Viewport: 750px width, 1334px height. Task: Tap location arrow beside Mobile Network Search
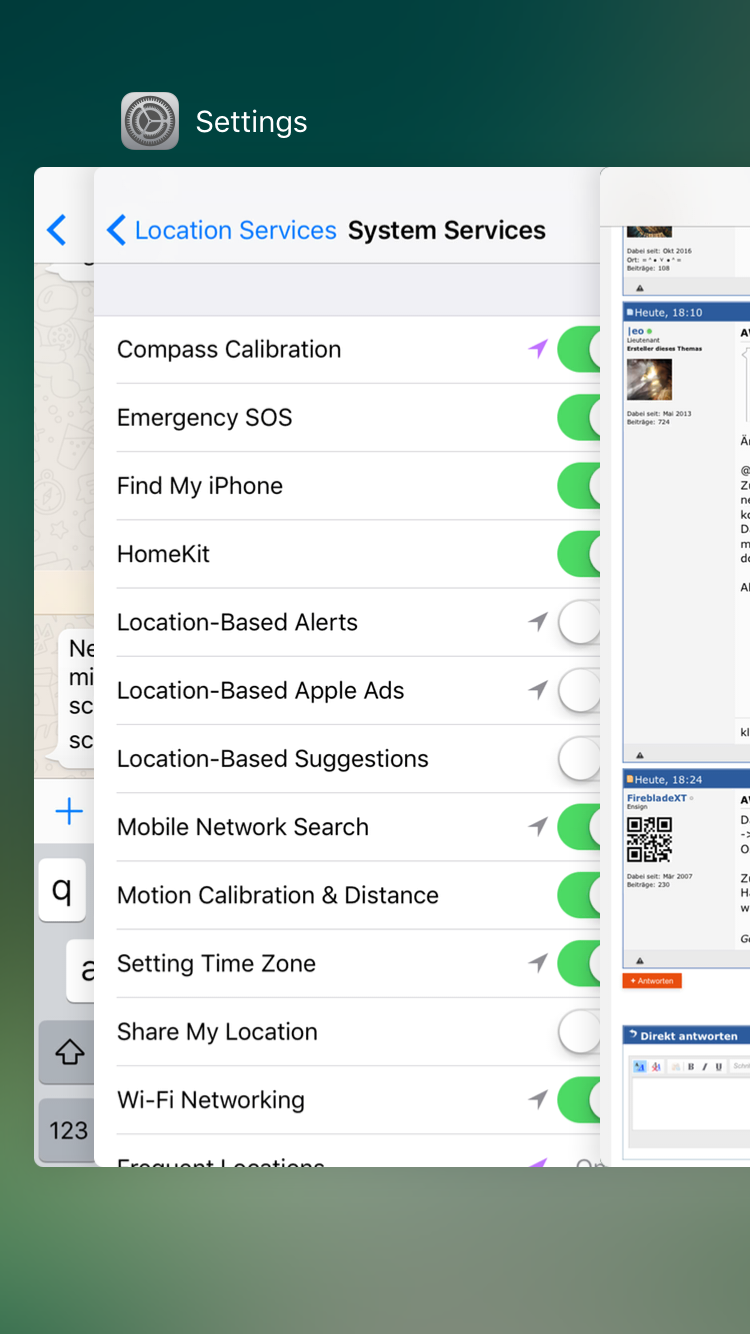[x=539, y=827]
